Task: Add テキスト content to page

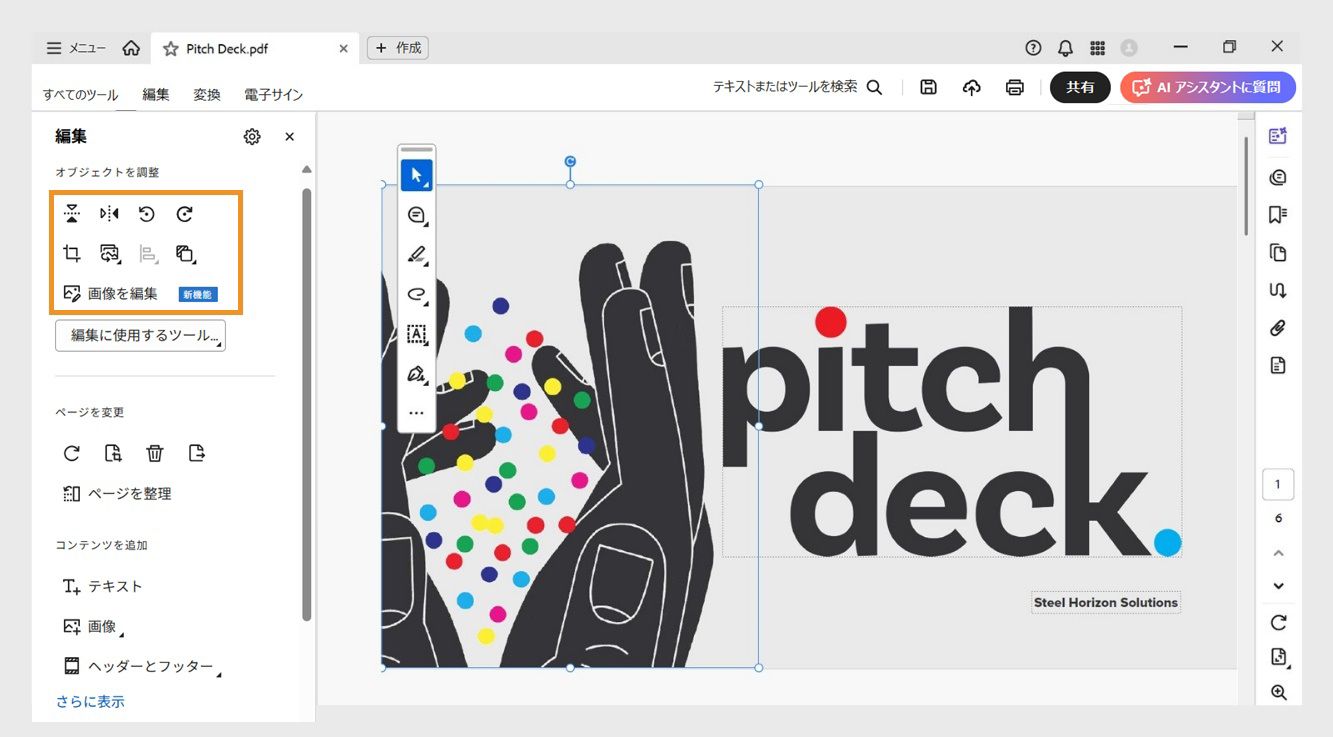Action: click(103, 587)
